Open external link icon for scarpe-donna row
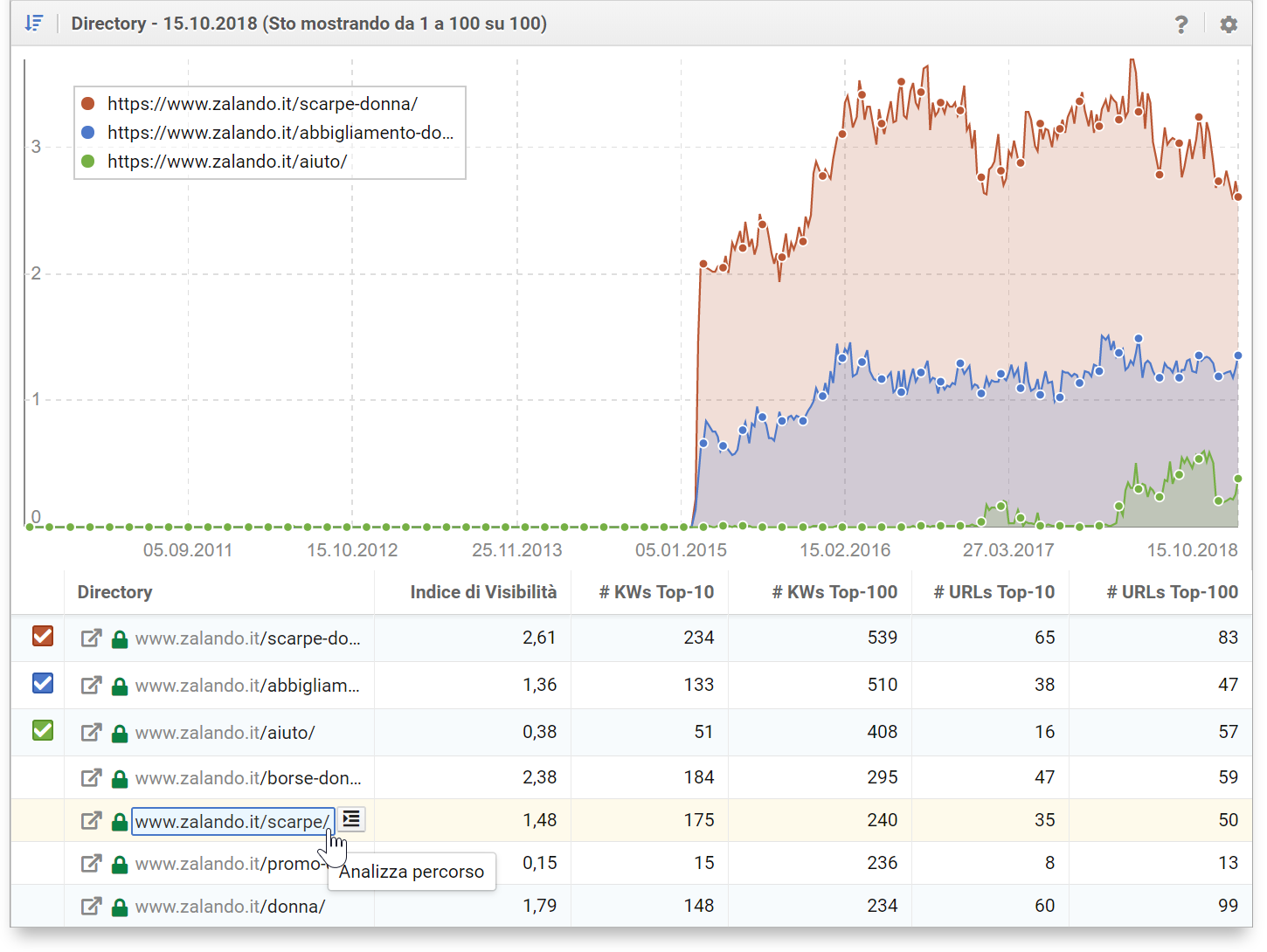The width and height of the screenshot is (1267, 952). pyautogui.click(x=91, y=638)
